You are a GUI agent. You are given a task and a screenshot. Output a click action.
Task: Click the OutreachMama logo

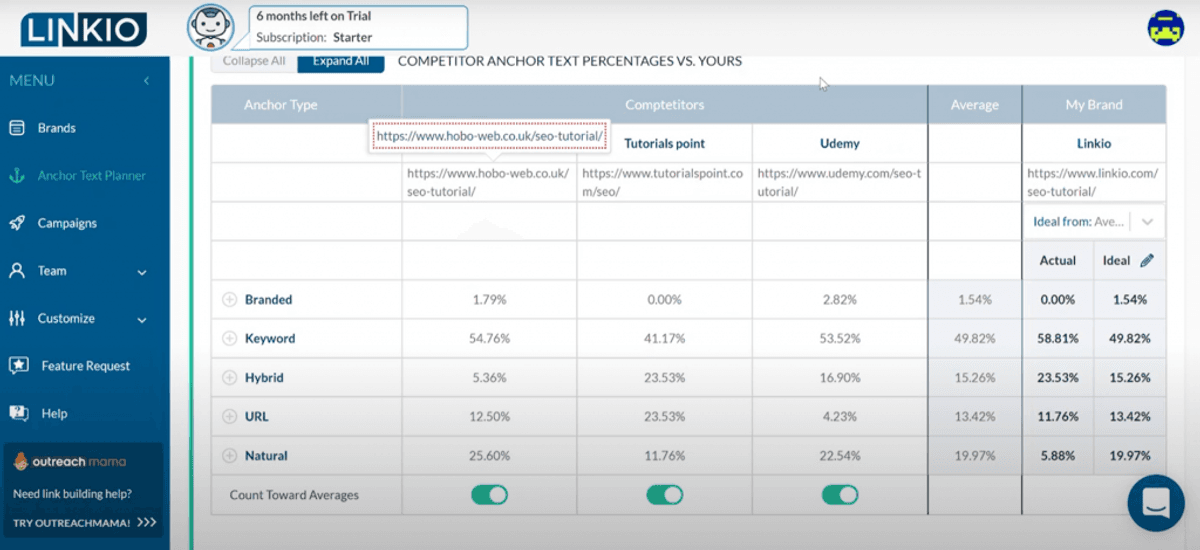pos(70,462)
